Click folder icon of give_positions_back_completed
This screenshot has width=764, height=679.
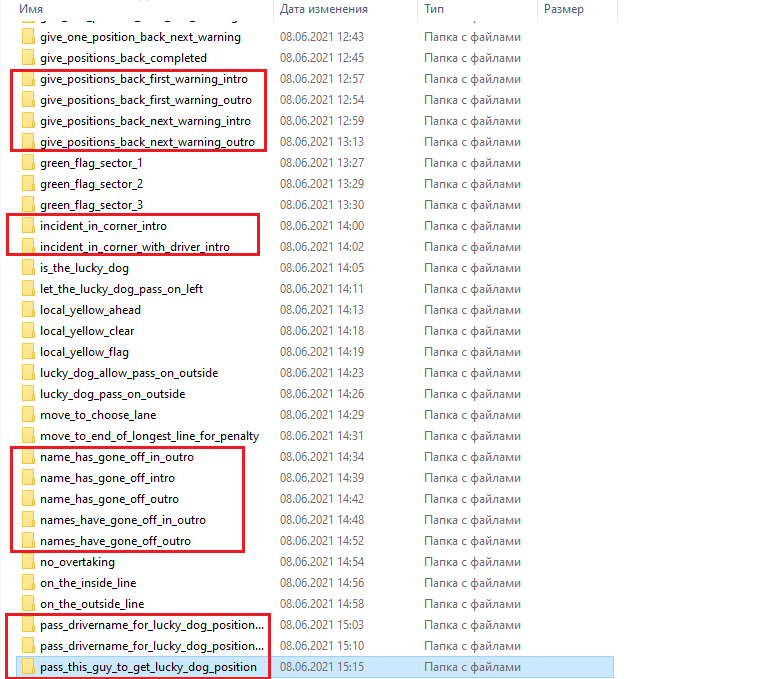(x=28, y=58)
